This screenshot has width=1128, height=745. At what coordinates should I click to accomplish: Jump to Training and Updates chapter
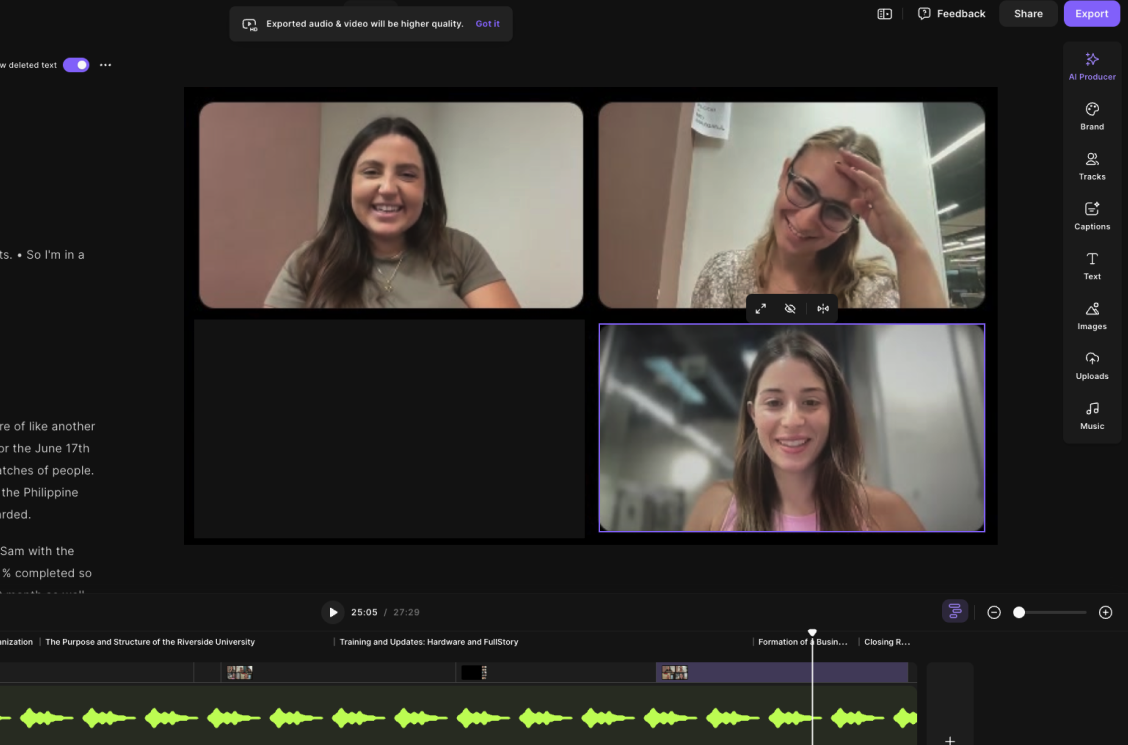428,642
